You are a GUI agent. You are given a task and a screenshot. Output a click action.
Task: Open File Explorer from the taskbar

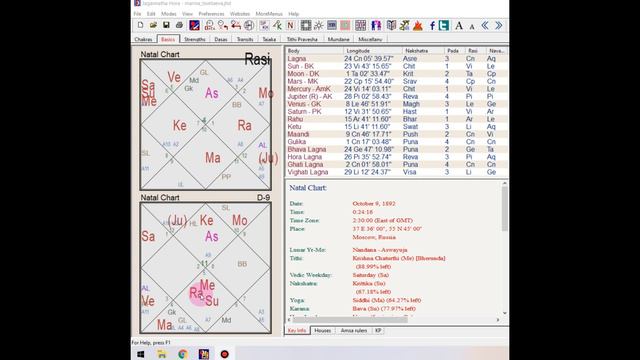pyautogui.click(x=162, y=354)
